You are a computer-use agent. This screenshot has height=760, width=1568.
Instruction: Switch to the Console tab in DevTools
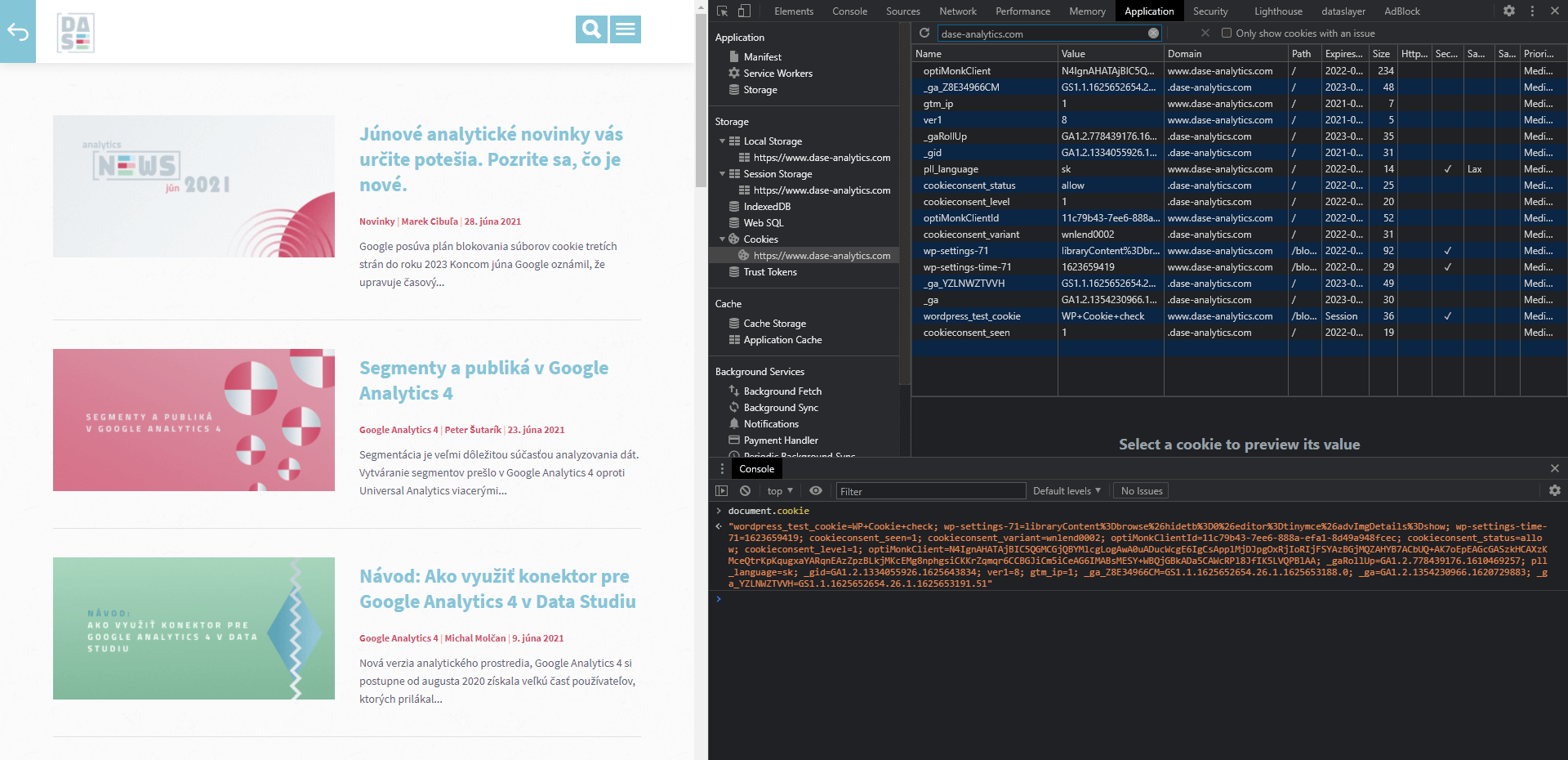[x=849, y=11]
